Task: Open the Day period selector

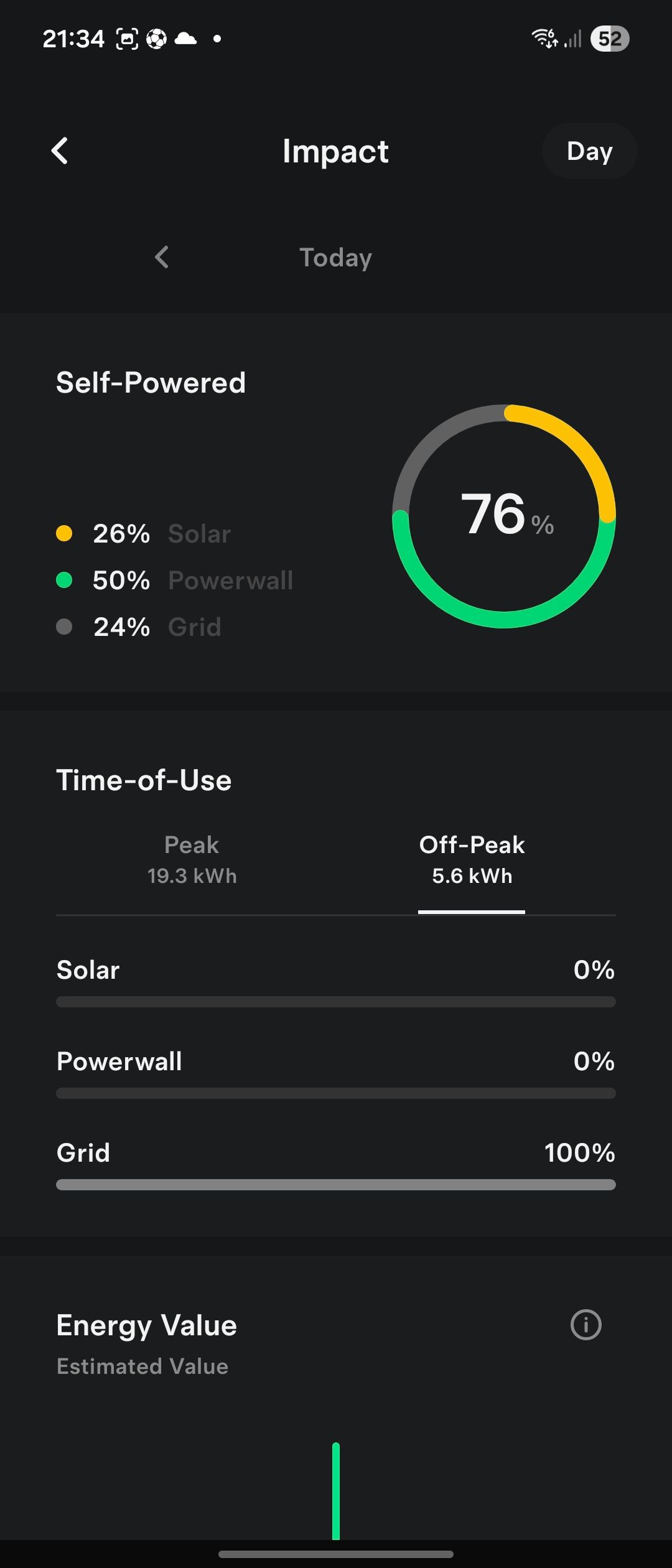Action: [x=589, y=151]
